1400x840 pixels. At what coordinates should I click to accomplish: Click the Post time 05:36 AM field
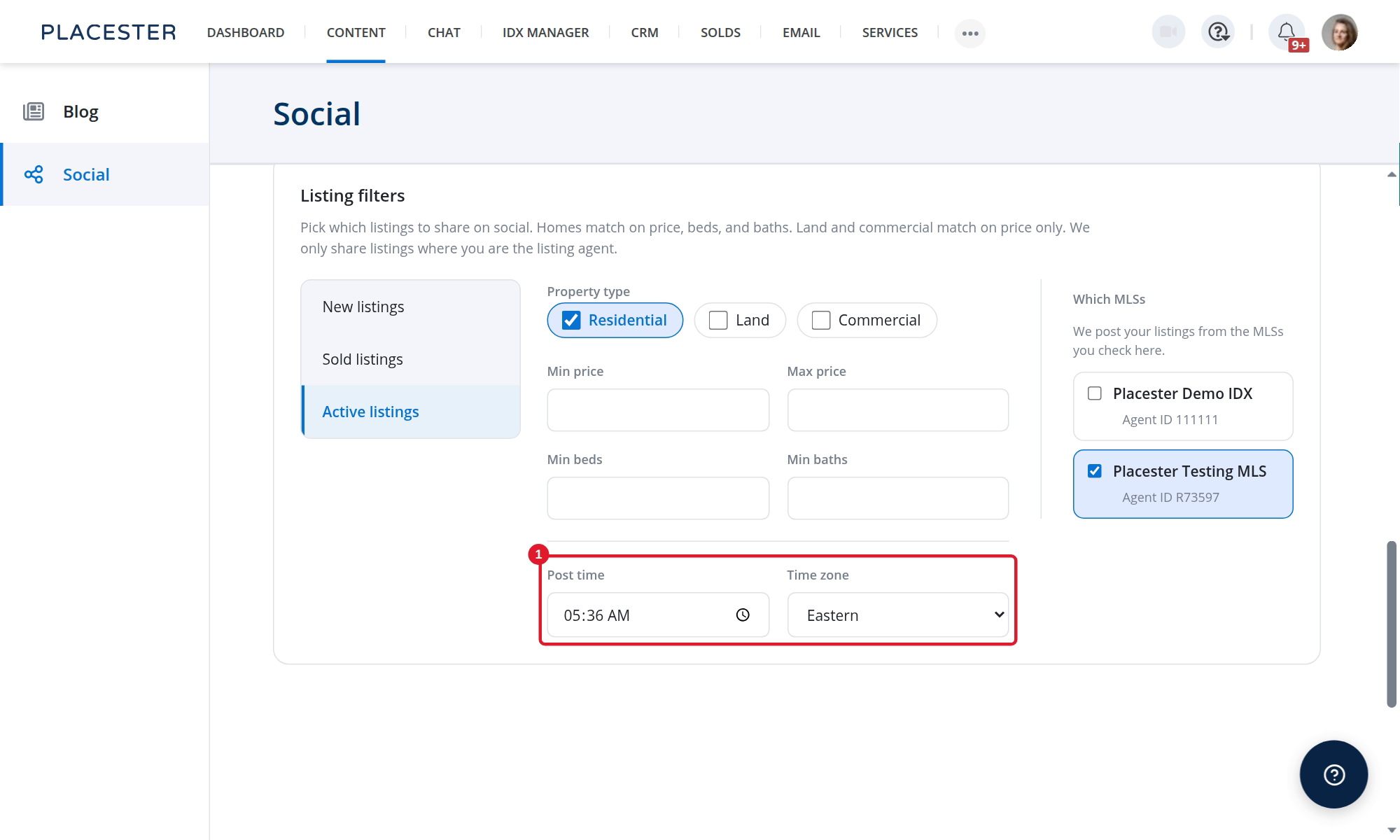(x=658, y=615)
